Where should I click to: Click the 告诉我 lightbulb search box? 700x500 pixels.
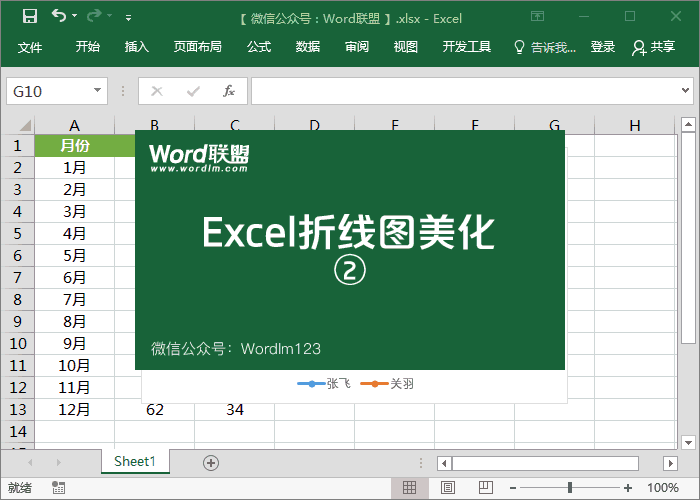(546, 47)
